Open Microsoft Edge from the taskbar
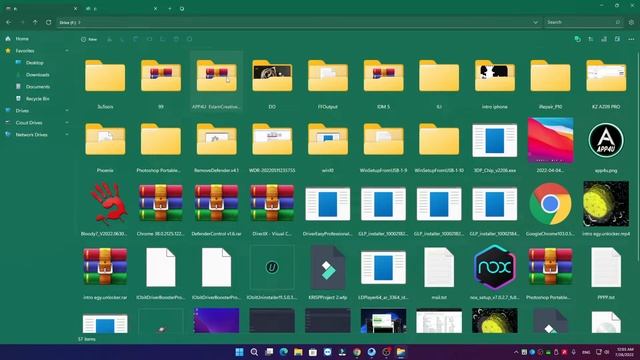The height and width of the screenshot is (360, 640). coord(284,352)
